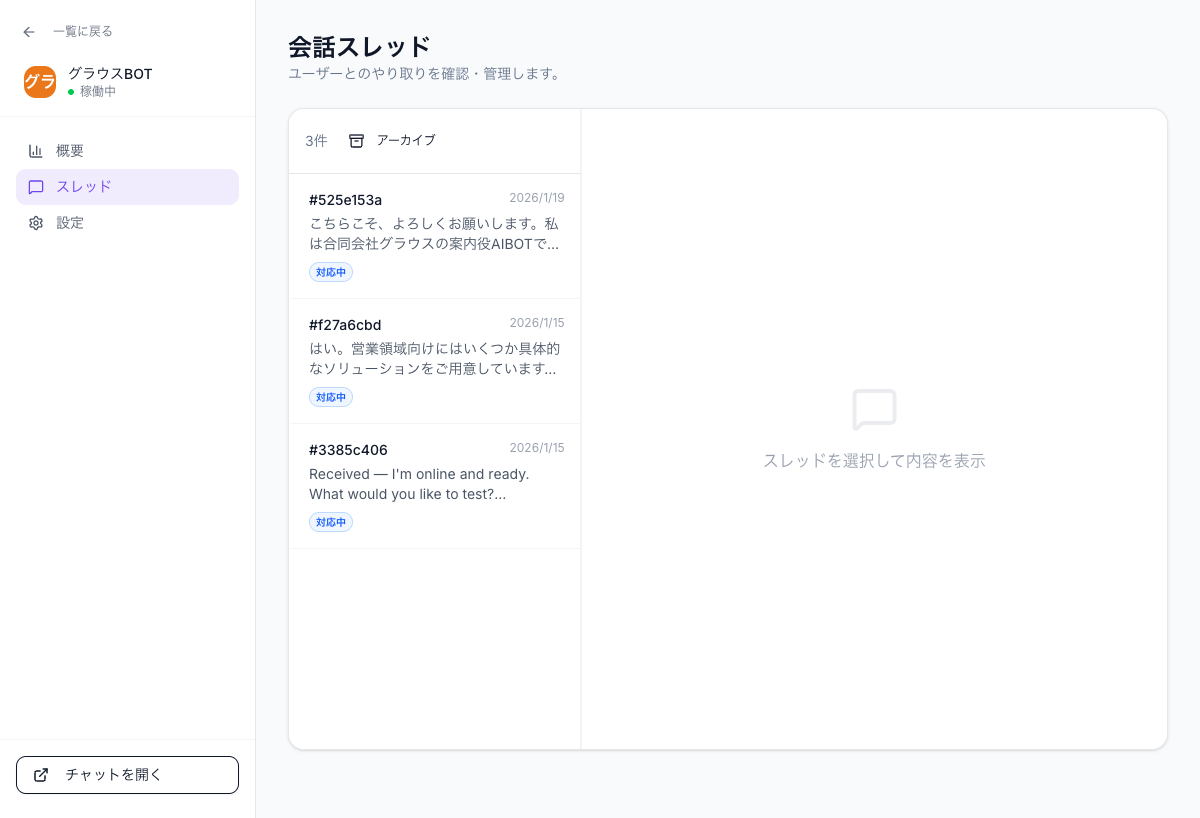The width and height of the screenshot is (1200, 818).
Task: Toggle the 対応中 badge on thread #f27a6cbd
Action: [x=330, y=396]
